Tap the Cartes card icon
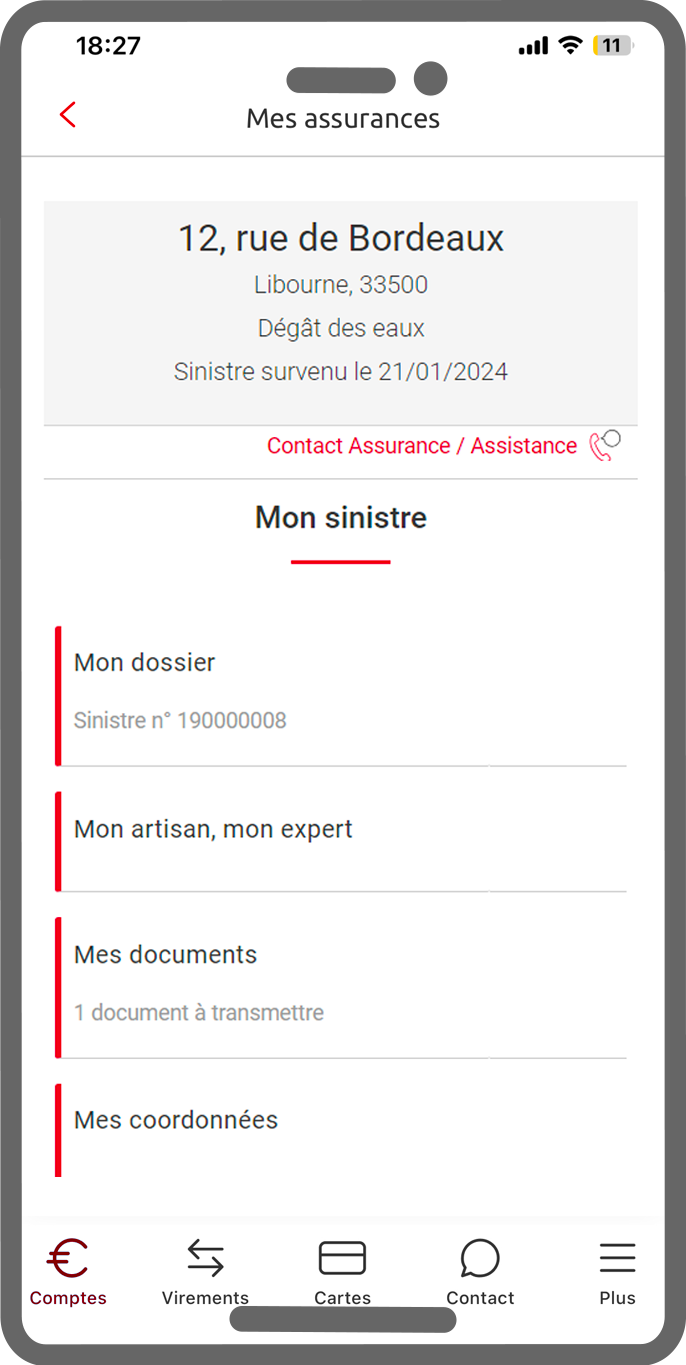Viewport: 686px width, 1365px height. point(342,1258)
